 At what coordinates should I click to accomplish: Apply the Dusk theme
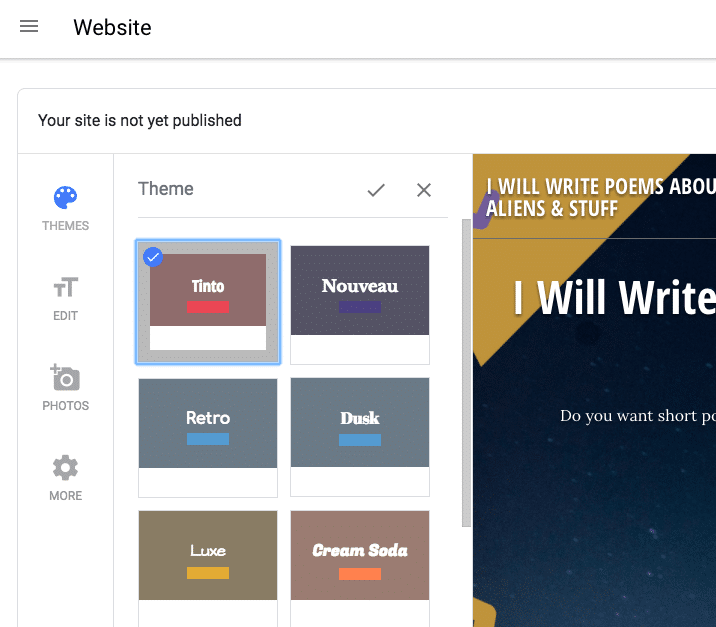[x=360, y=437]
